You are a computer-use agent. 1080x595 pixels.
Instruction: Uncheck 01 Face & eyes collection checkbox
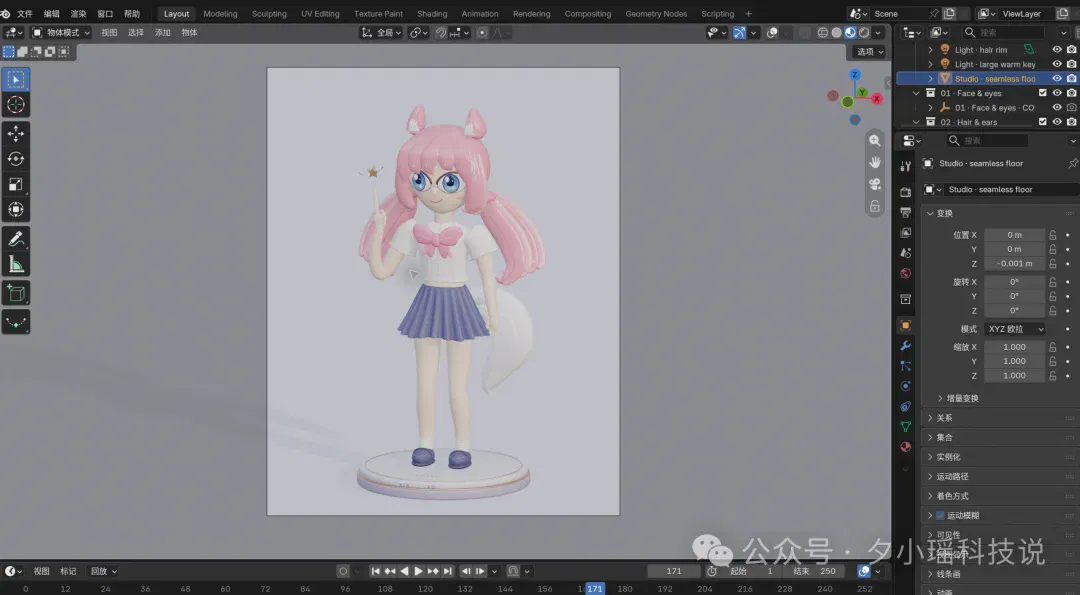(x=1042, y=93)
